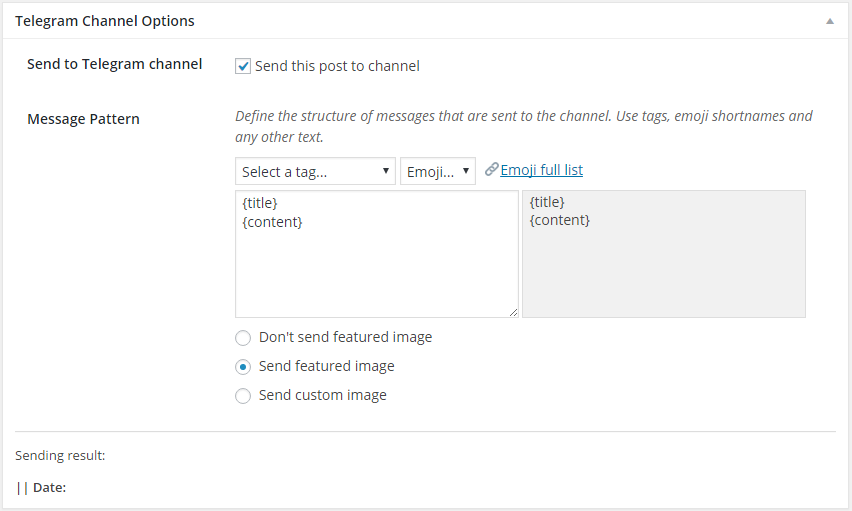Click the pattern description italic text
Image resolution: width=852 pixels, height=511 pixels.
[x=524, y=126]
